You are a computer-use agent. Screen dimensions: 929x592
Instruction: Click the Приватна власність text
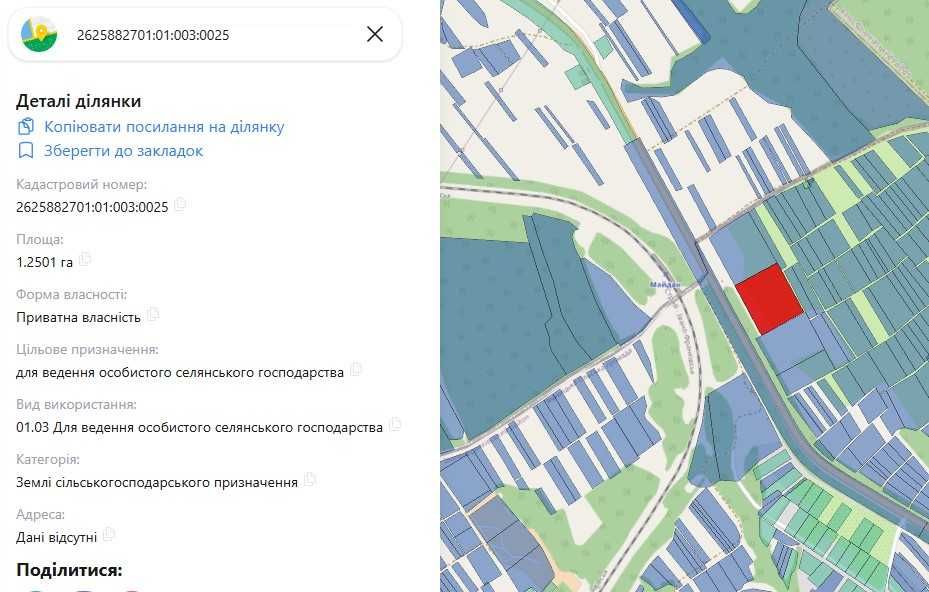[78, 317]
